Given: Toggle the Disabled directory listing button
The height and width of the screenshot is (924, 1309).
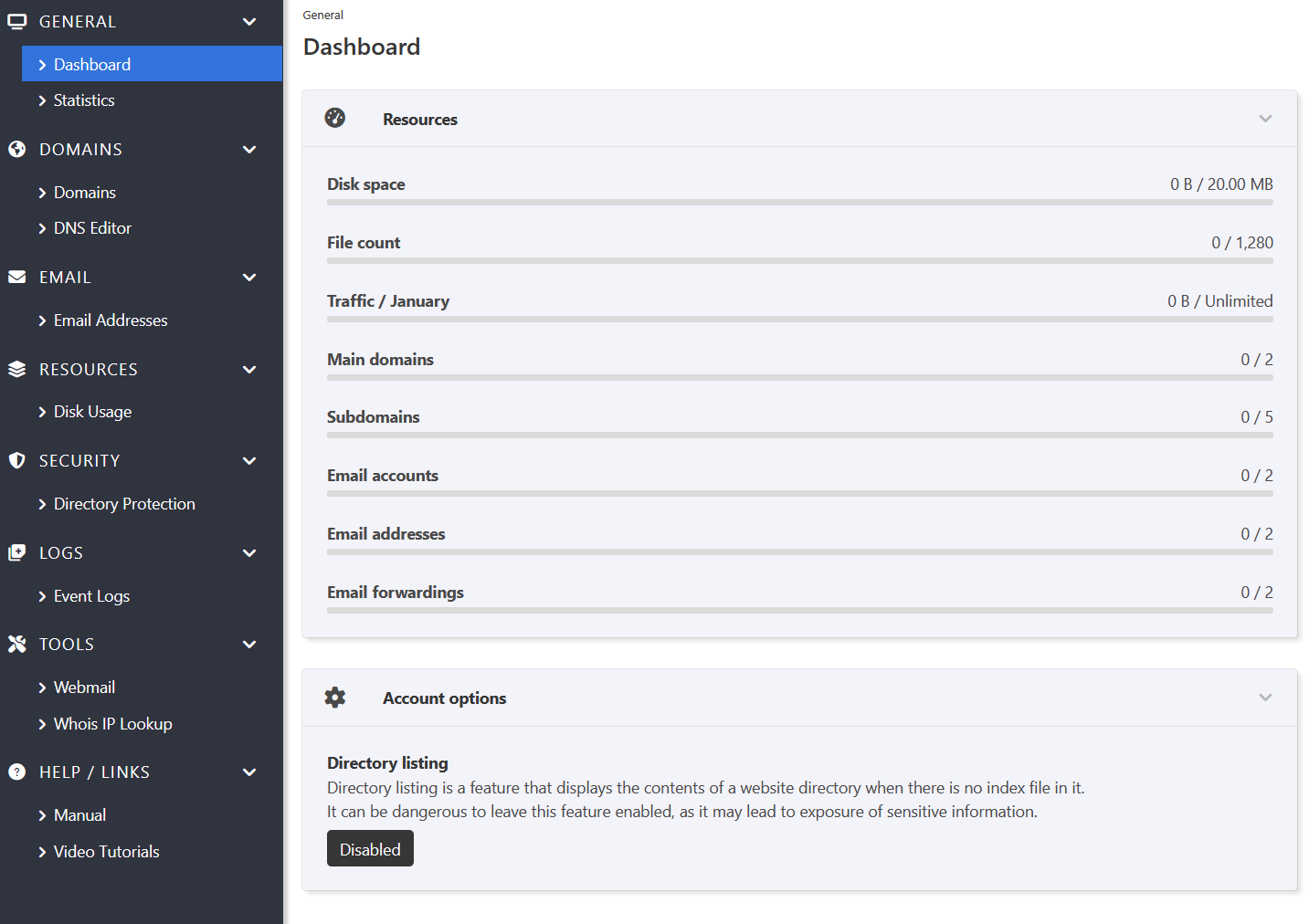Looking at the screenshot, I should click(x=370, y=848).
